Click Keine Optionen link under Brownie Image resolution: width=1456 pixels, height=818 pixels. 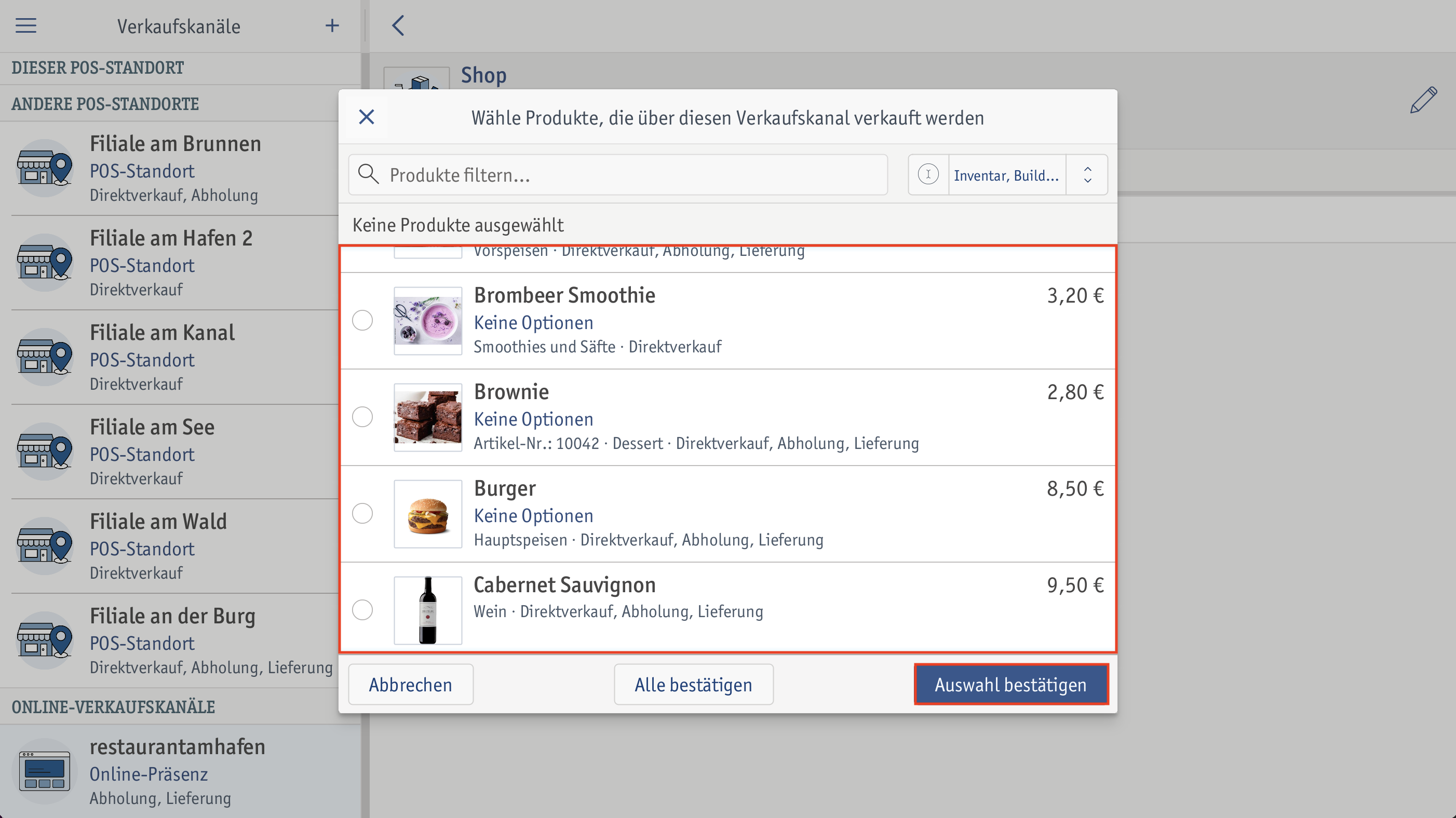pyautogui.click(x=534, y=419)
